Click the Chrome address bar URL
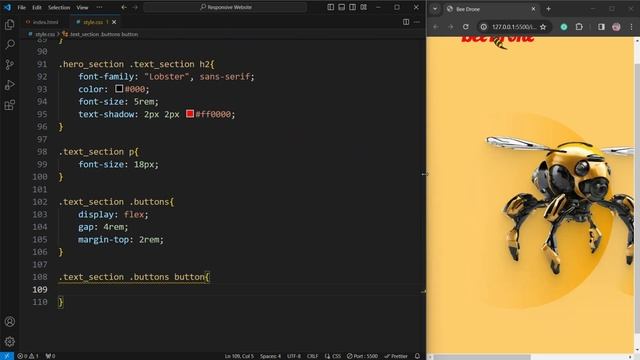This screenshot has height=360, width=640. click(514, 27)
